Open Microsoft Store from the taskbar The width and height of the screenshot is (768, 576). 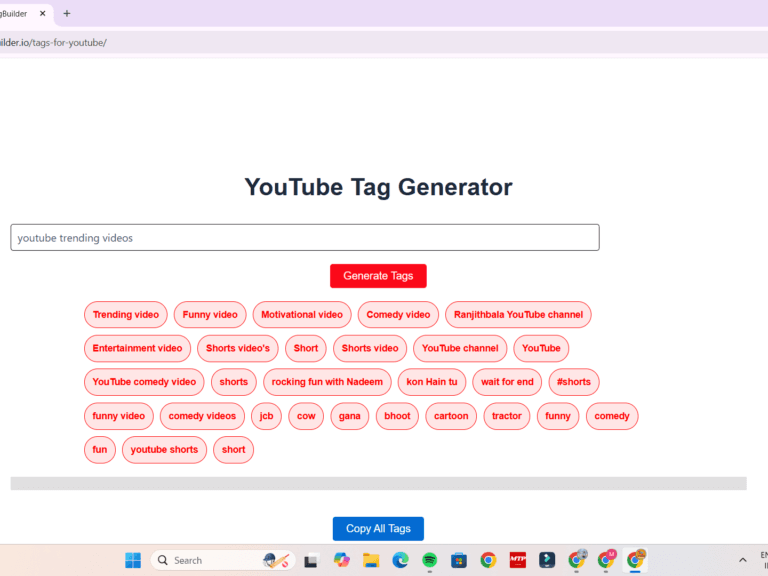click(x=459, y=560)
